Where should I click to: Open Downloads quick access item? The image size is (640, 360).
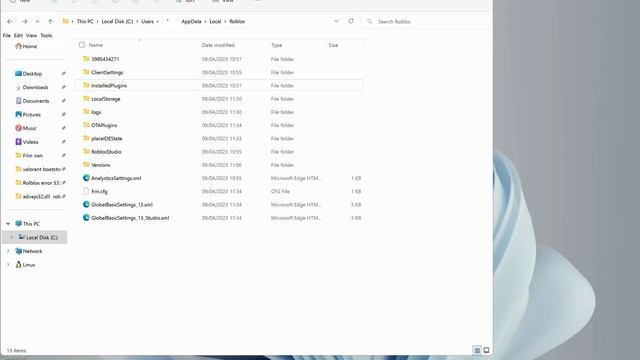coord(32,87)
